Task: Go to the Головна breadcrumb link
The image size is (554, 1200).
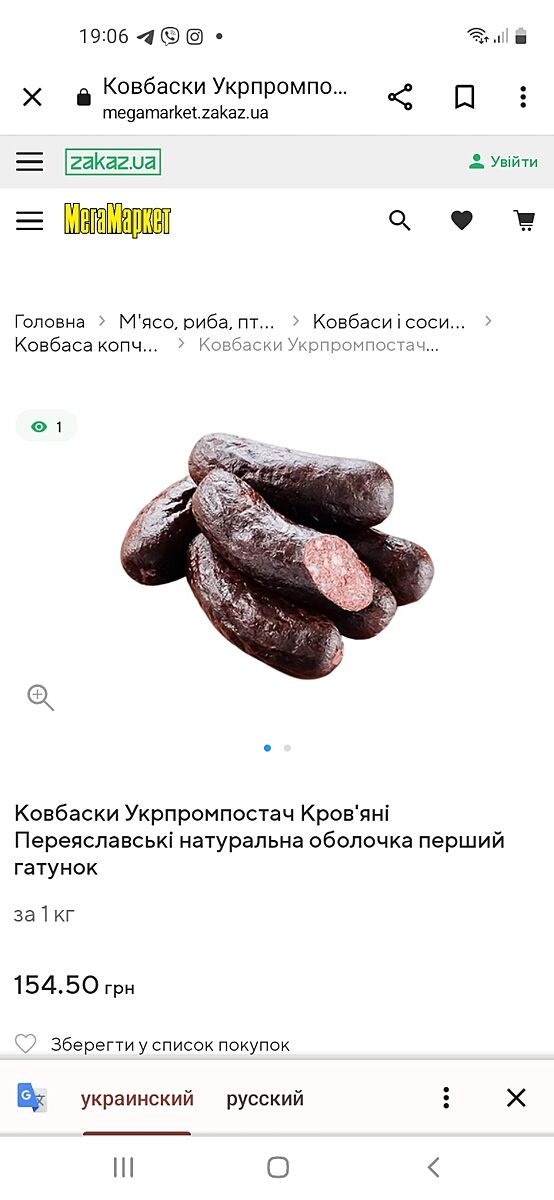Action: point(50,322)
